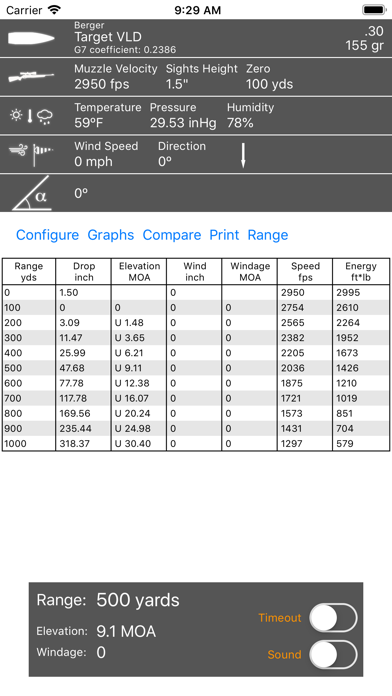Tap the wind direction arrow indicator
392x696 pixels.
243,155
